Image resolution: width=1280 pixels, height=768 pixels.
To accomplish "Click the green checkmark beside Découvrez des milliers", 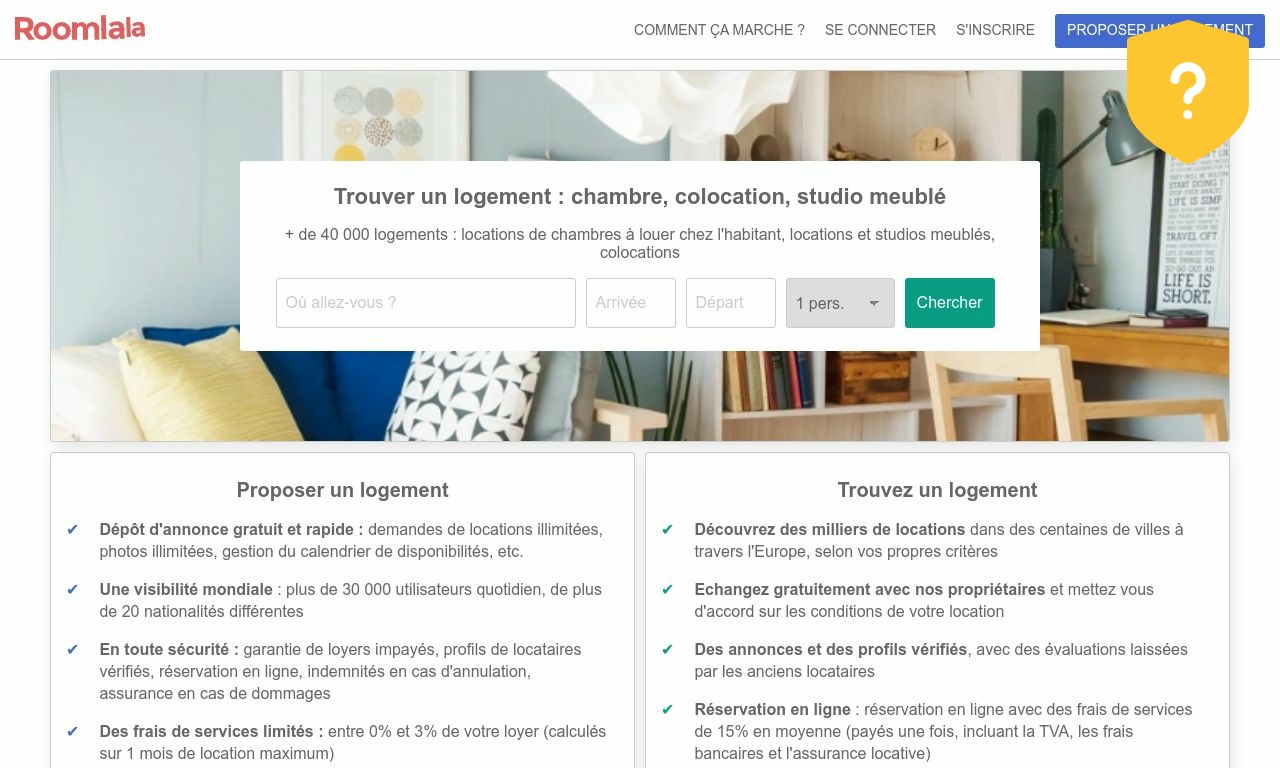I will point(667,530).
